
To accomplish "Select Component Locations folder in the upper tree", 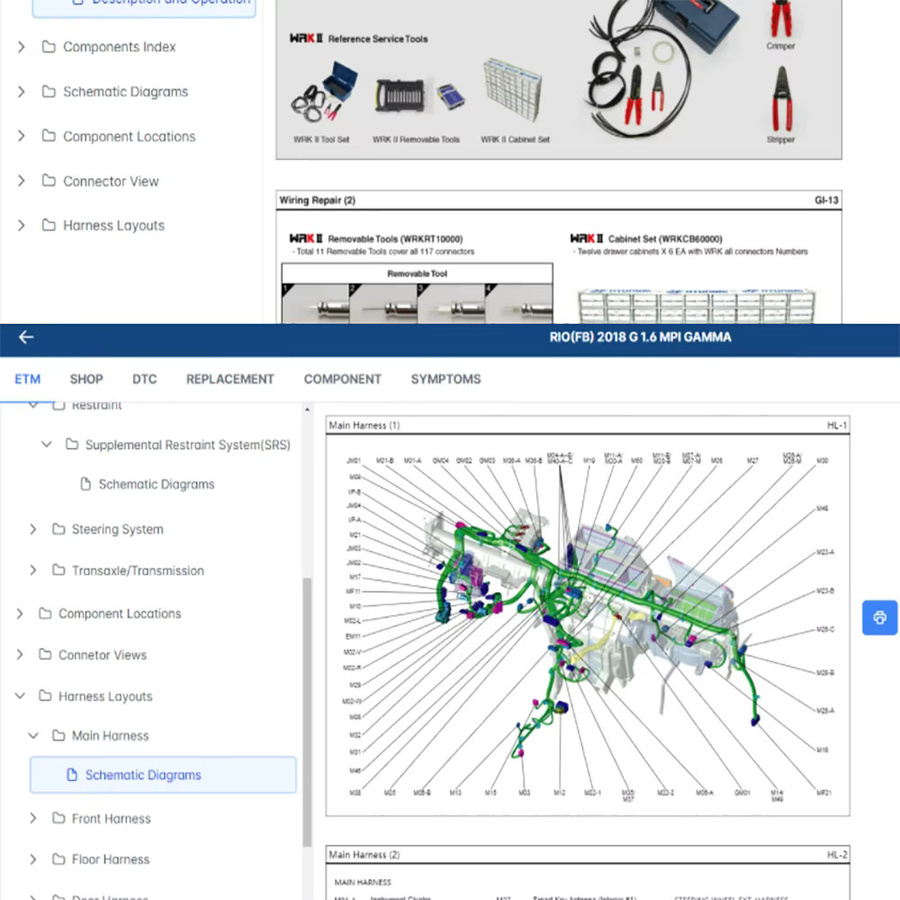I will (119, 137).
